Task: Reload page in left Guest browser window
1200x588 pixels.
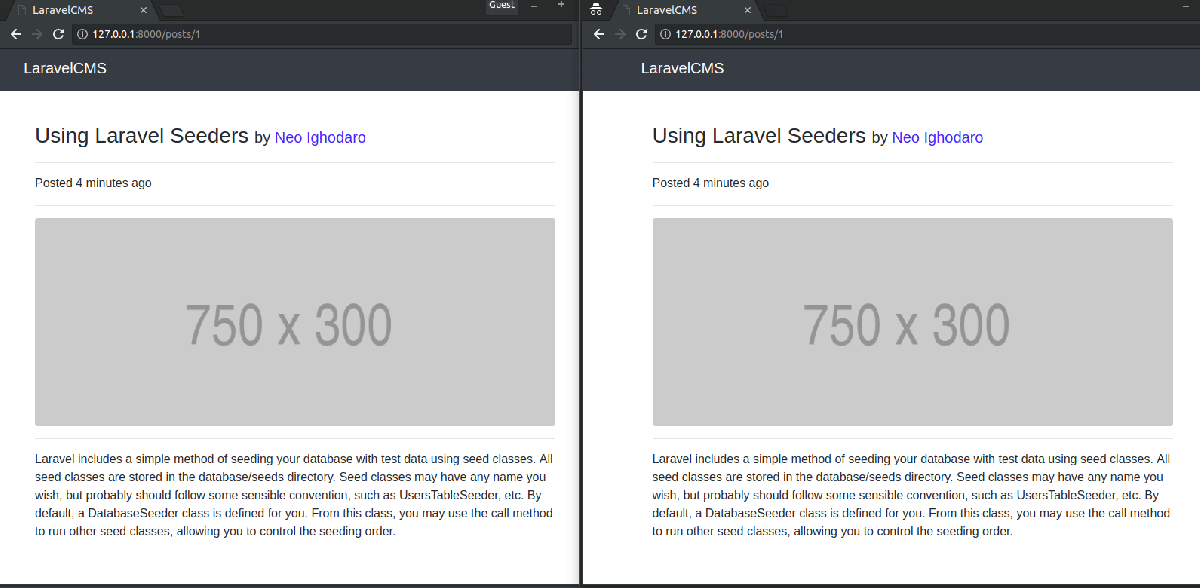Action: click(58, 34)
